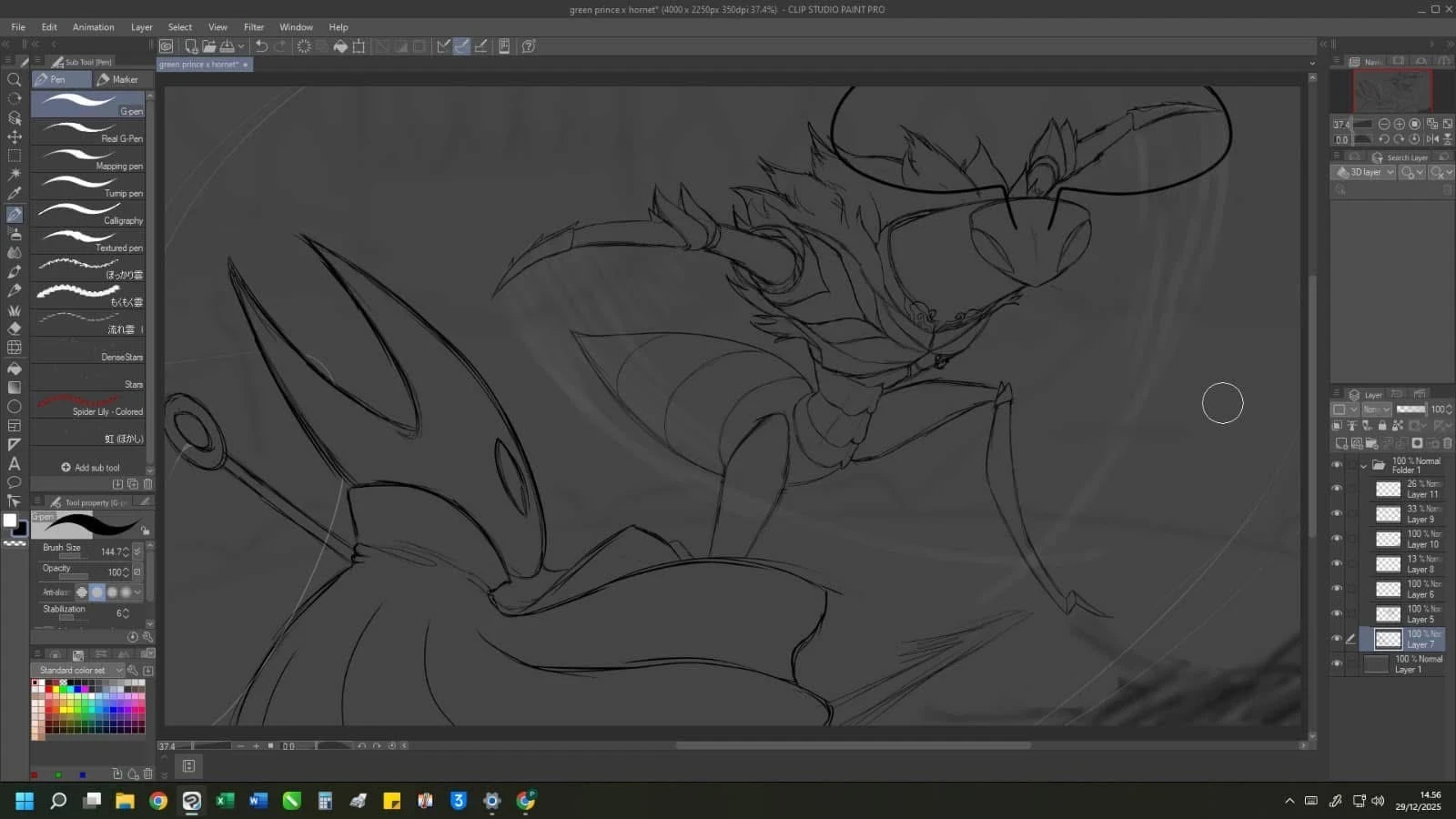
Task: Click the Undo arrow in command bar
Action: [261, 46]
